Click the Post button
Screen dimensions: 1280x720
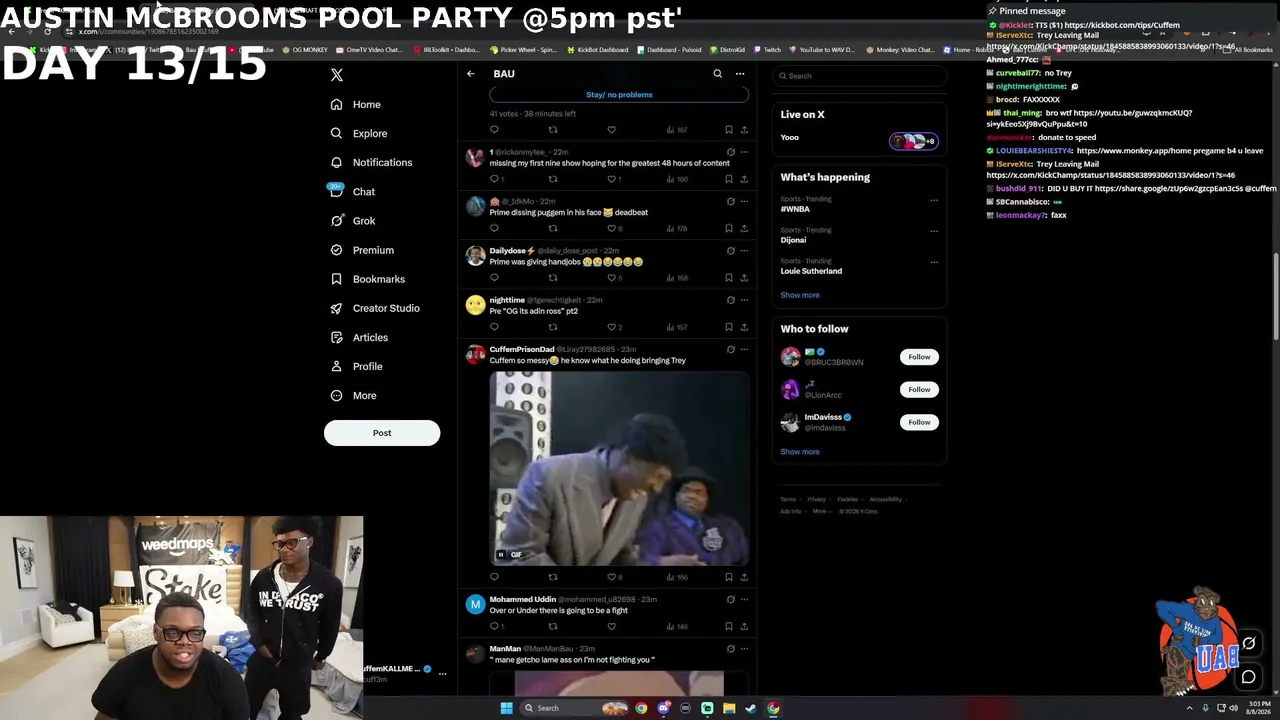click(x=382, y=433)
